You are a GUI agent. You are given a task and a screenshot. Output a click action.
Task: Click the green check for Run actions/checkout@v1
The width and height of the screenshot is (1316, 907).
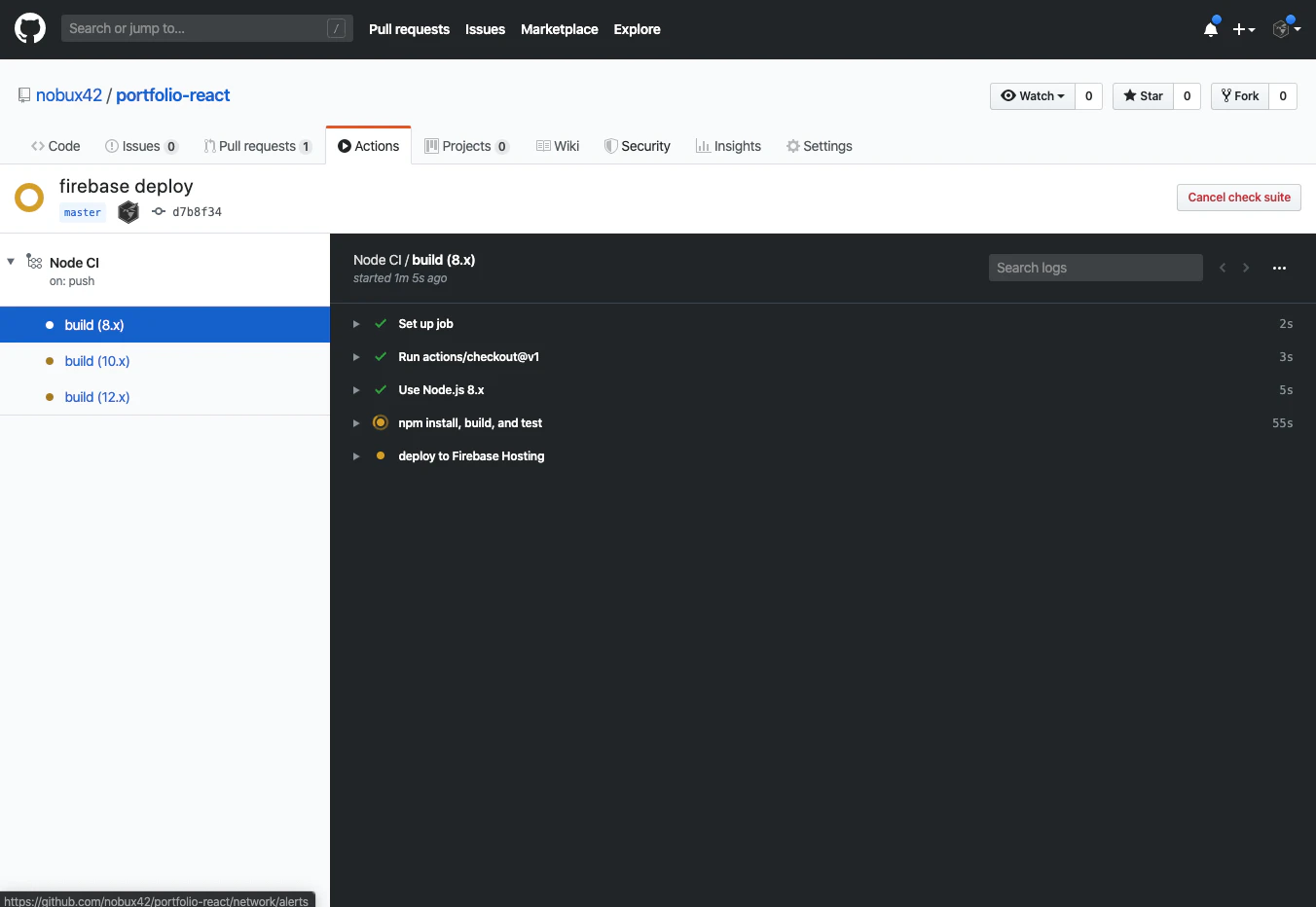pyautogui.click(x=381, y=357)
